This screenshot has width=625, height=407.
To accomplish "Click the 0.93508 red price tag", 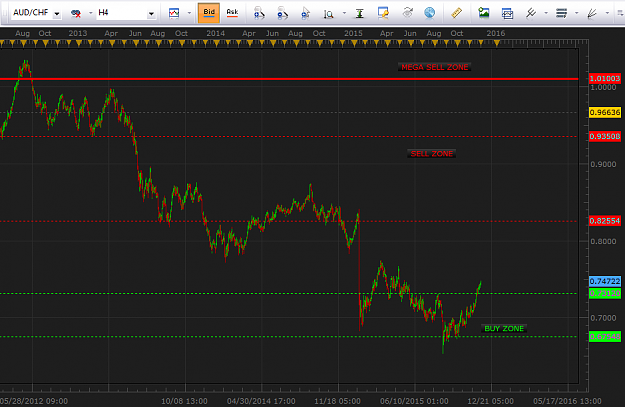I will point(605,136).
